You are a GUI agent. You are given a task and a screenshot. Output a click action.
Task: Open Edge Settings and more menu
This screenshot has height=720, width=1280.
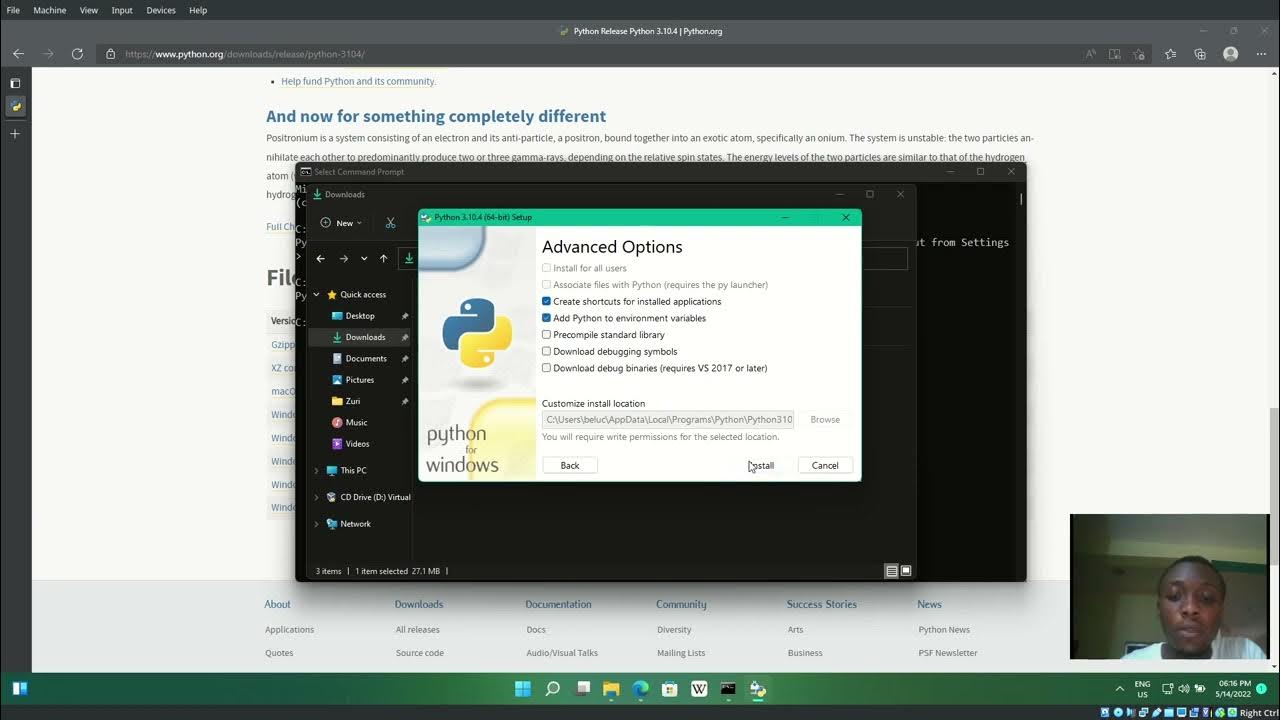[1261, 54]
